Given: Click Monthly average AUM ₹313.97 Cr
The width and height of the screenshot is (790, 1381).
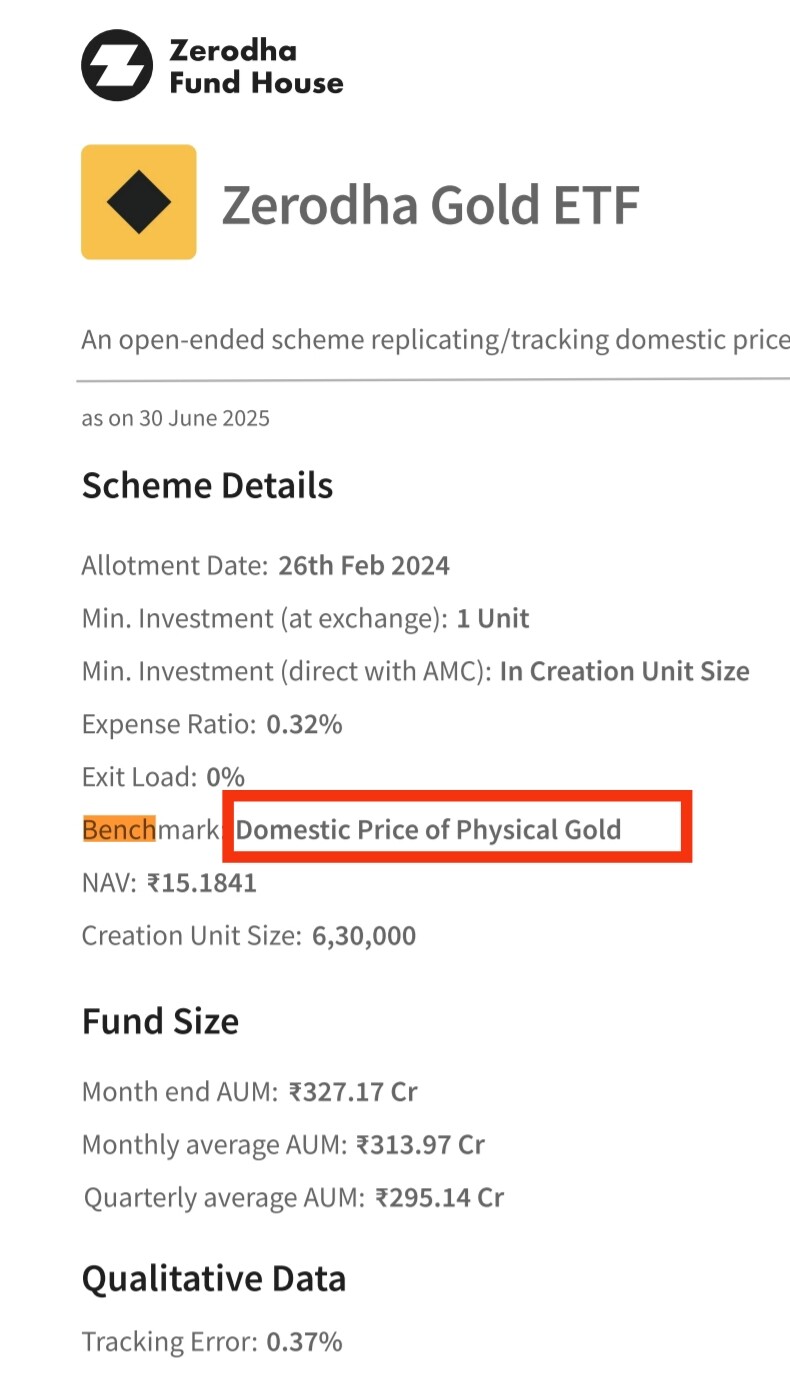Looking at the screenshot, I should point(420,1144).
